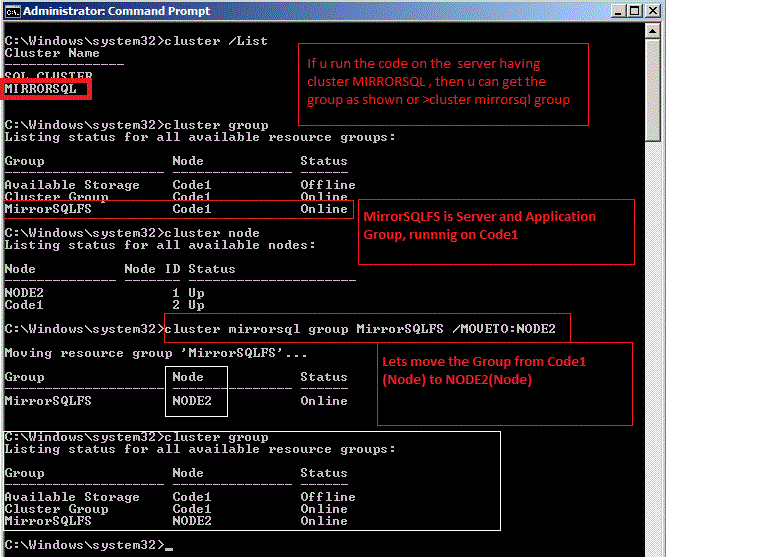Click the first 'cluster group' command line

[218, 125]
